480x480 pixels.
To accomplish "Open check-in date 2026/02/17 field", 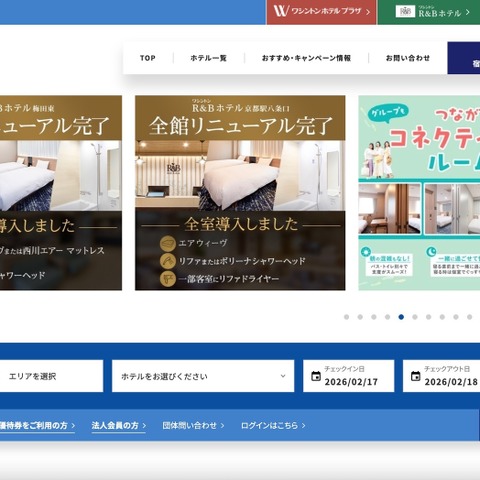I will [x=348, y=376].
